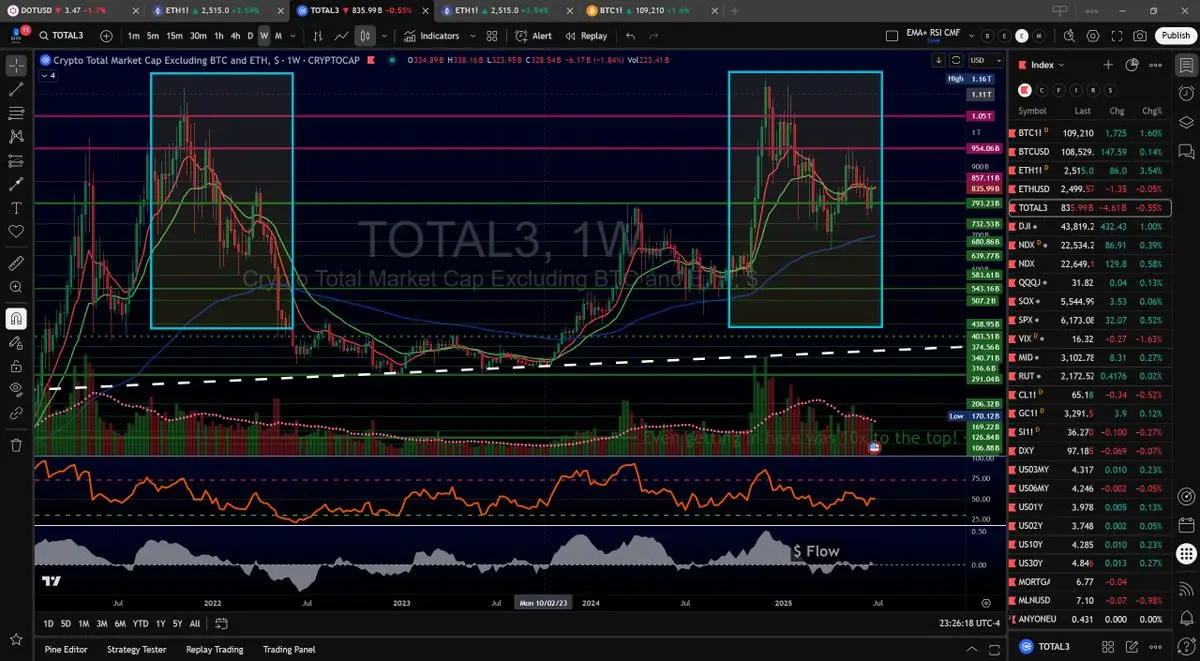Redo the last chart action

654,36
